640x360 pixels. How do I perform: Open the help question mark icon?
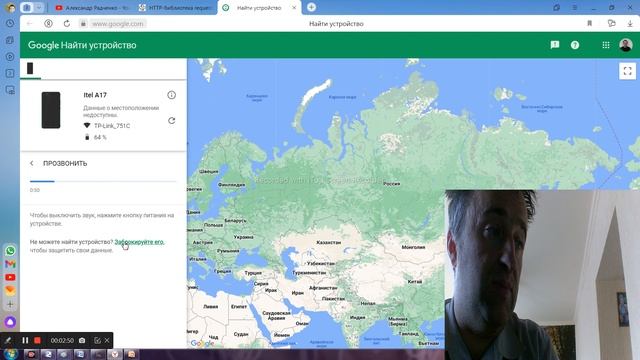coord(575,45)
